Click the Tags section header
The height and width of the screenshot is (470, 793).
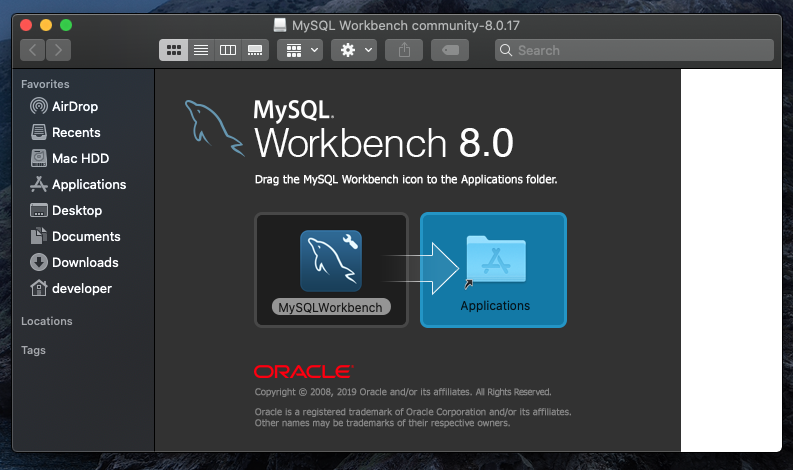[x=33, y=350]
